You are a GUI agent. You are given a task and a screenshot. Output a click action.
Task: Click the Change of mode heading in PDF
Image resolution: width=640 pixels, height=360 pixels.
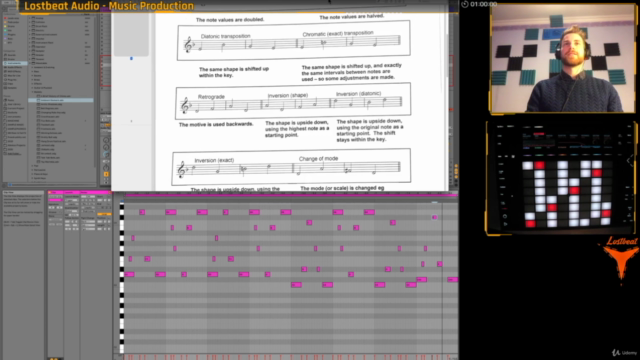coord(318,158)
